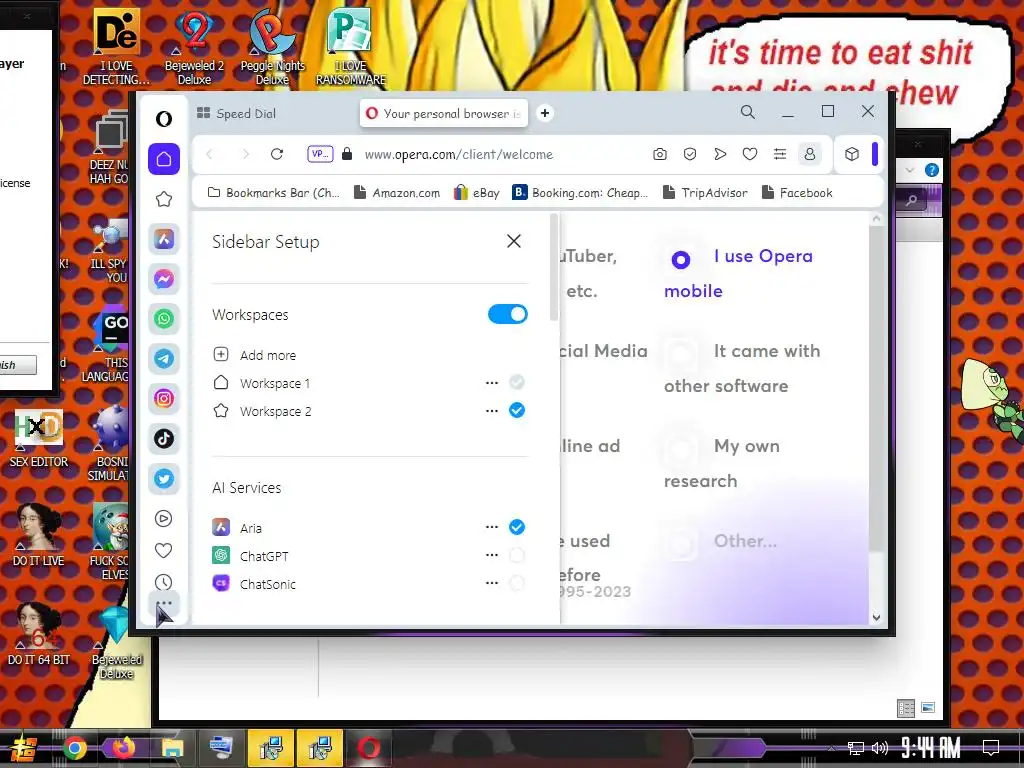This screenshot has width=1024, height=768.
Task: Open Twitter in the Opera sidebar
Action: [164, 479]
